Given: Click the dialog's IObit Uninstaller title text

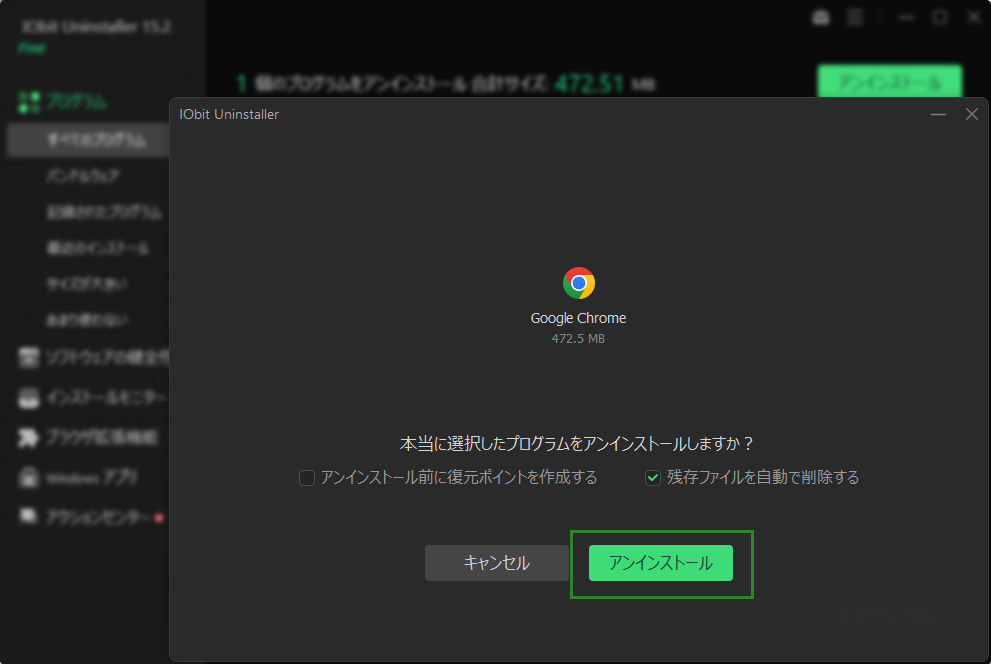Looking at the screenshot, I should 229,114.
